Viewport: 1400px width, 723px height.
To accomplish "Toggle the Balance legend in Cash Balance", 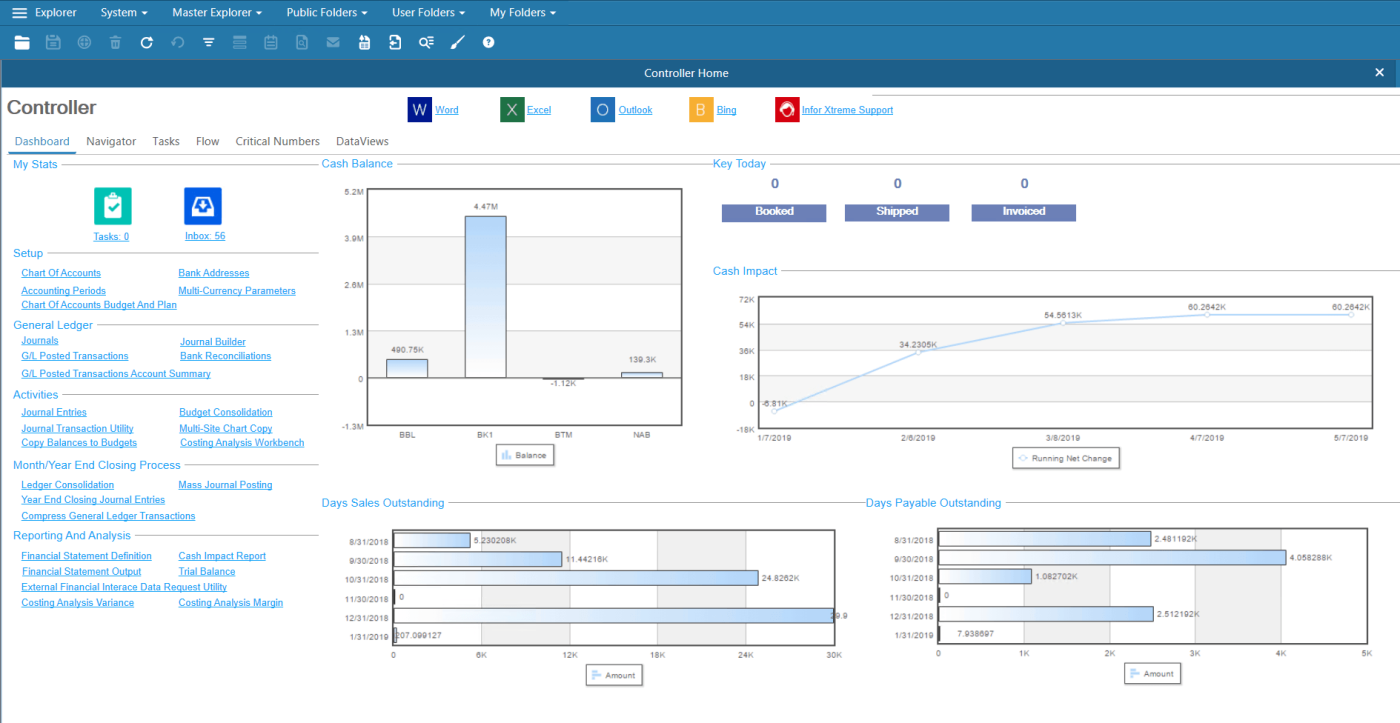I will click(x=524, y=455).
